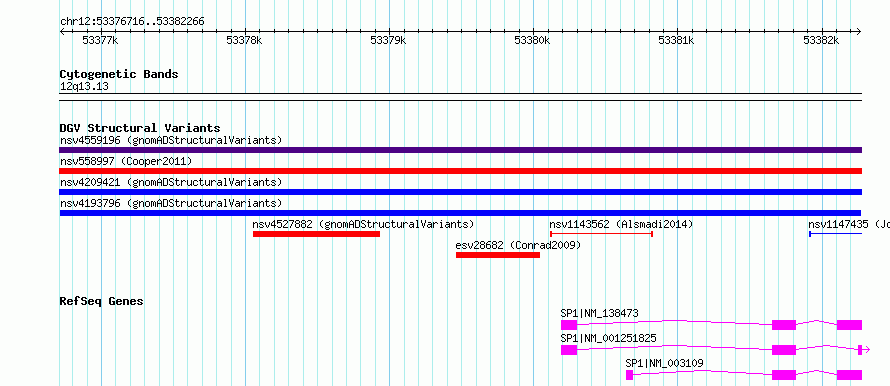Select the nsv558997 Cooper2011 red bar
This screenshot has height=386, width=890.
tap(460, 171)
